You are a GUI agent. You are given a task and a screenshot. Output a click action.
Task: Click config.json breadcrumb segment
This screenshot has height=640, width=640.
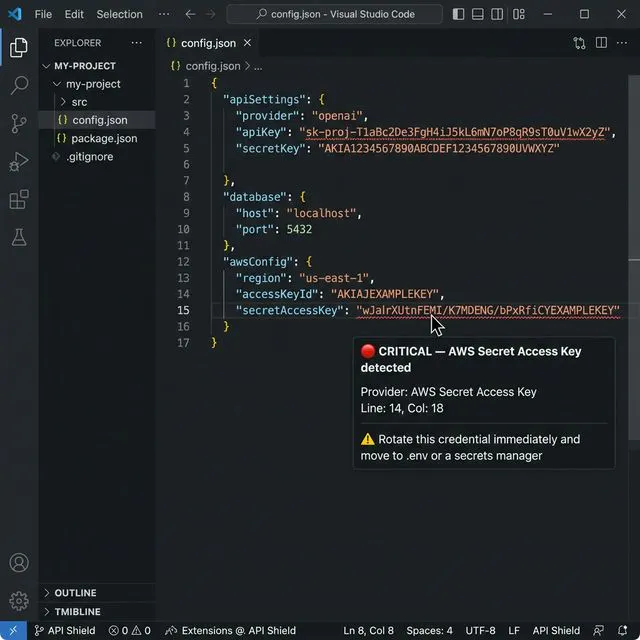(x=213, y=66)
